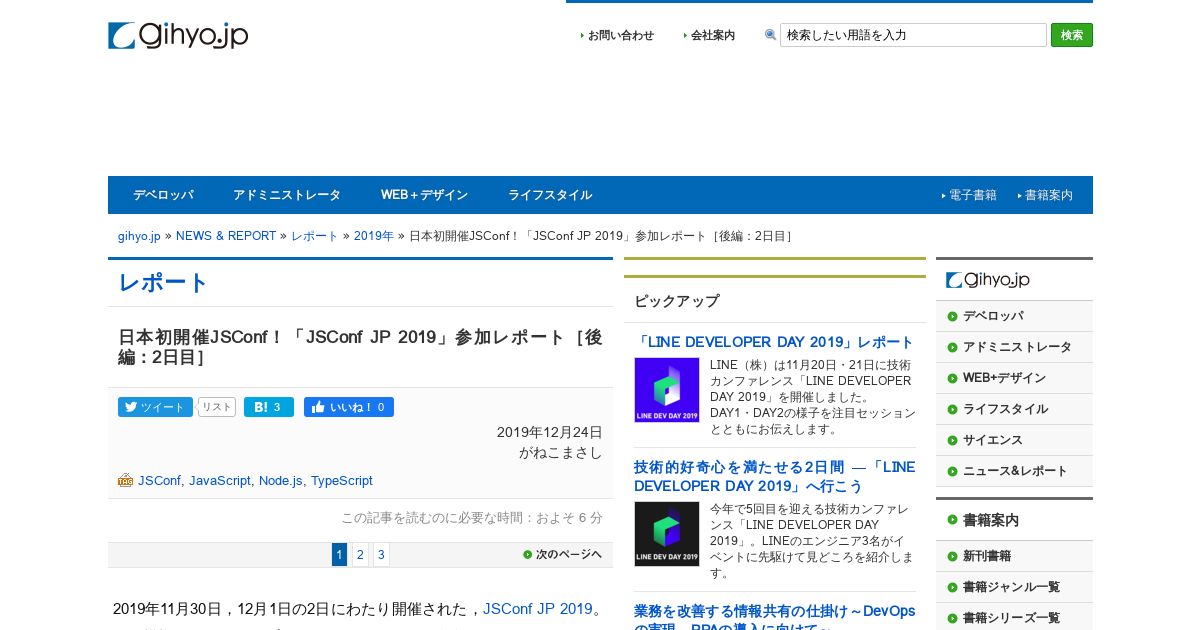Image resolution: width=1200 pixels, height=630 pixels.
Task: Go to page 3 of article
Action: (381, 555)
